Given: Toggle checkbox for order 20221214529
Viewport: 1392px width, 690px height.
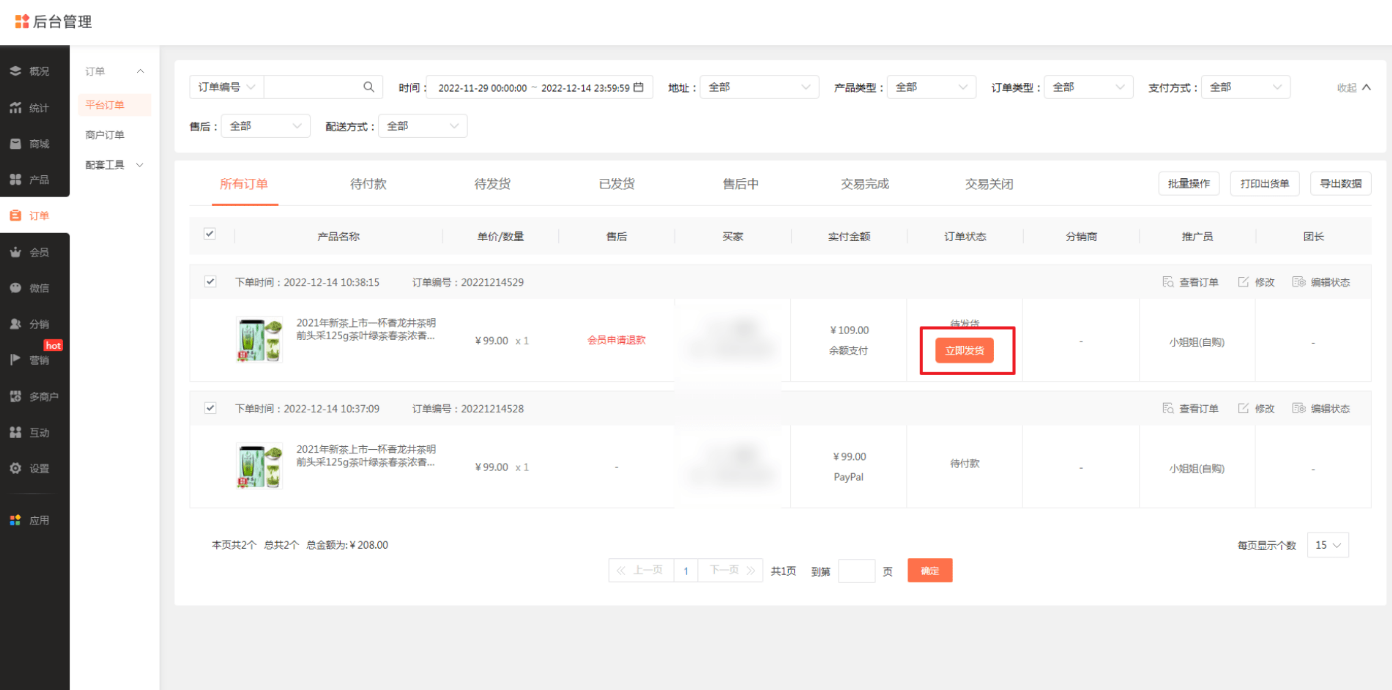Looking at the screenshot, I should [x=210, y=282].
